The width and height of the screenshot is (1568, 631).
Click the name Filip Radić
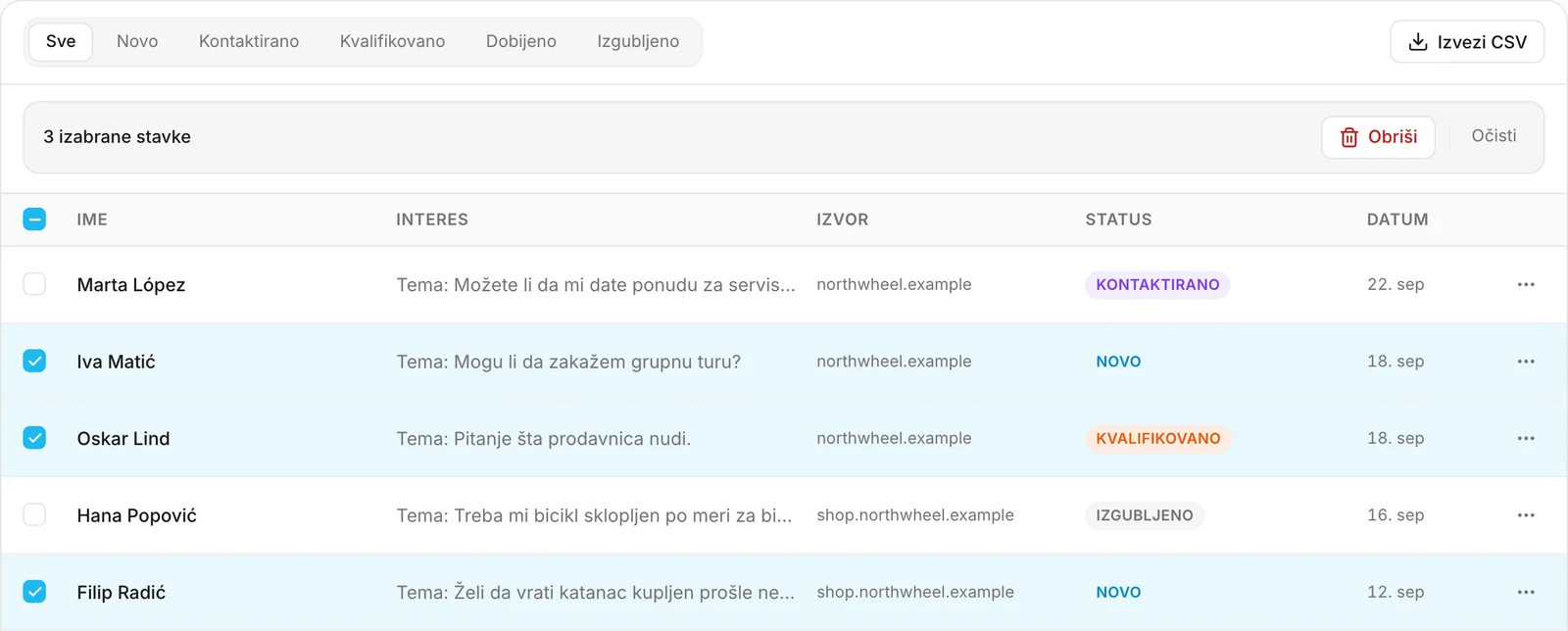click(x=122, y=593)
